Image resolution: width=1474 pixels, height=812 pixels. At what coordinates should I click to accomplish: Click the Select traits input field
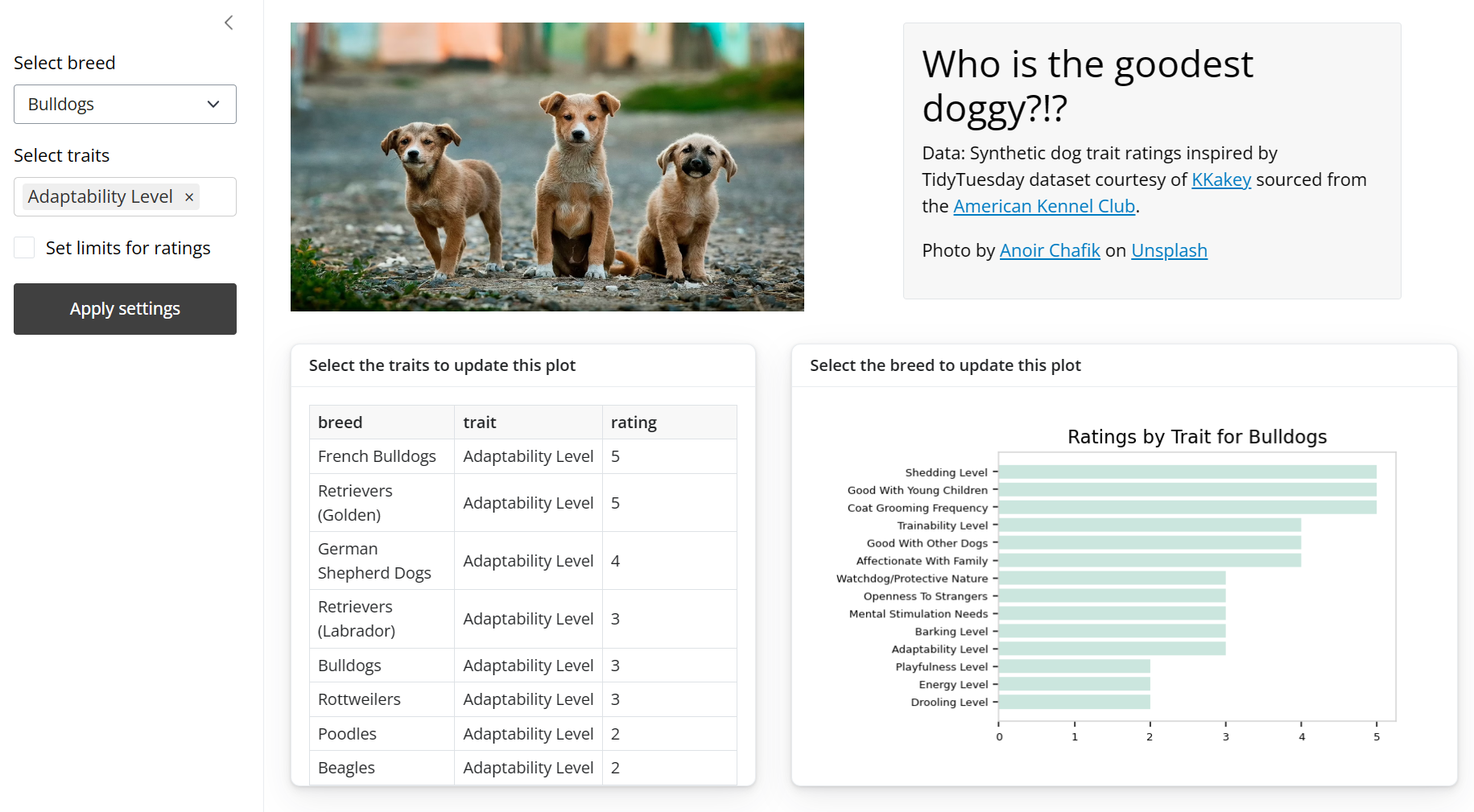[x=216, y=197]
